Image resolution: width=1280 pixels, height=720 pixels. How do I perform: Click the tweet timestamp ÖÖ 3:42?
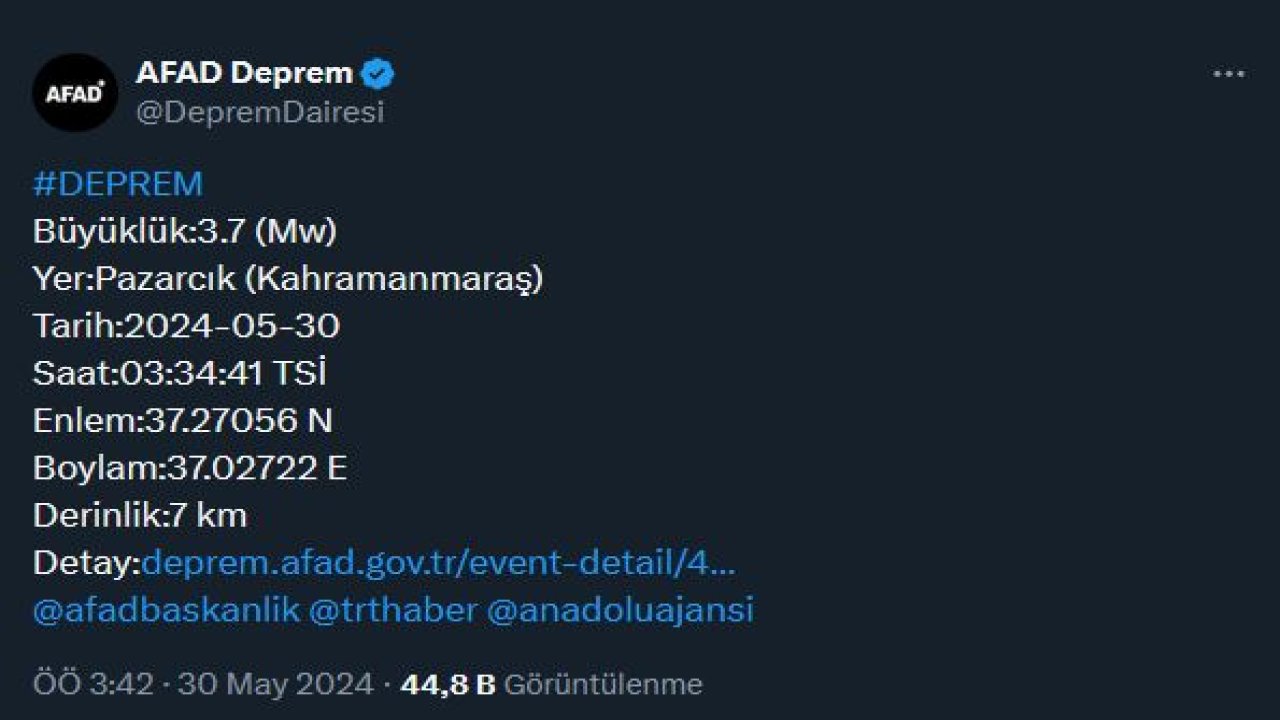click(93, 686)
